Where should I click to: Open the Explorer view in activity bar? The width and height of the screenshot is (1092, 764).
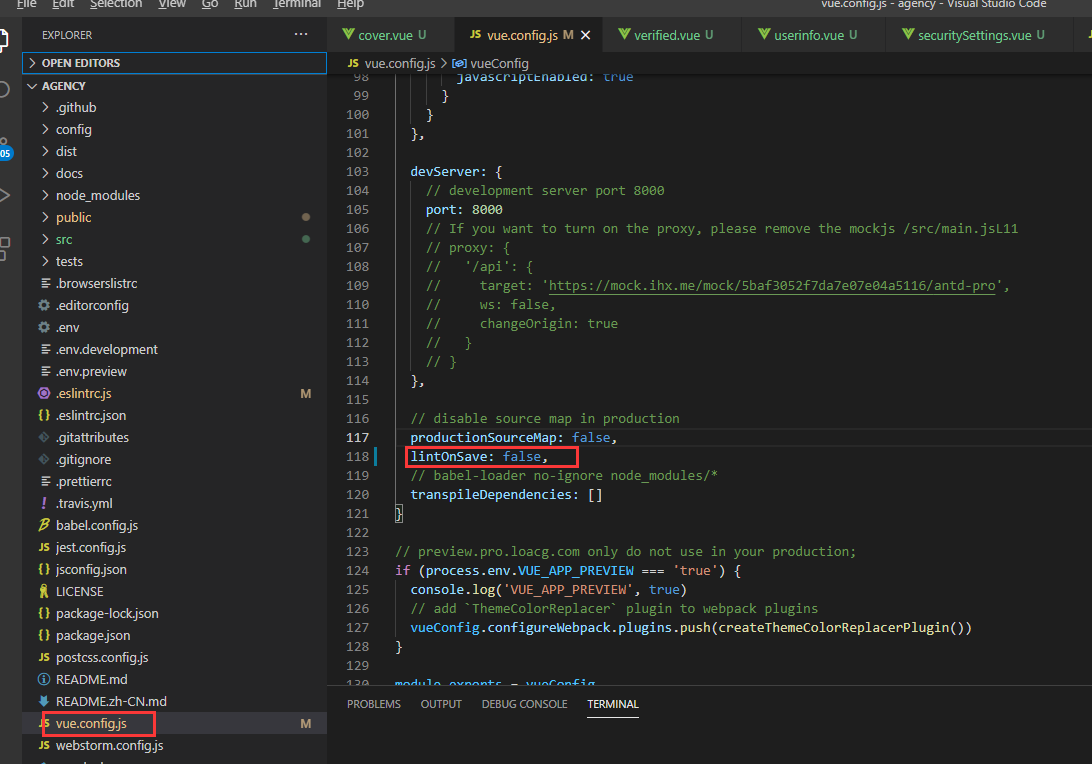coord(4,41)
